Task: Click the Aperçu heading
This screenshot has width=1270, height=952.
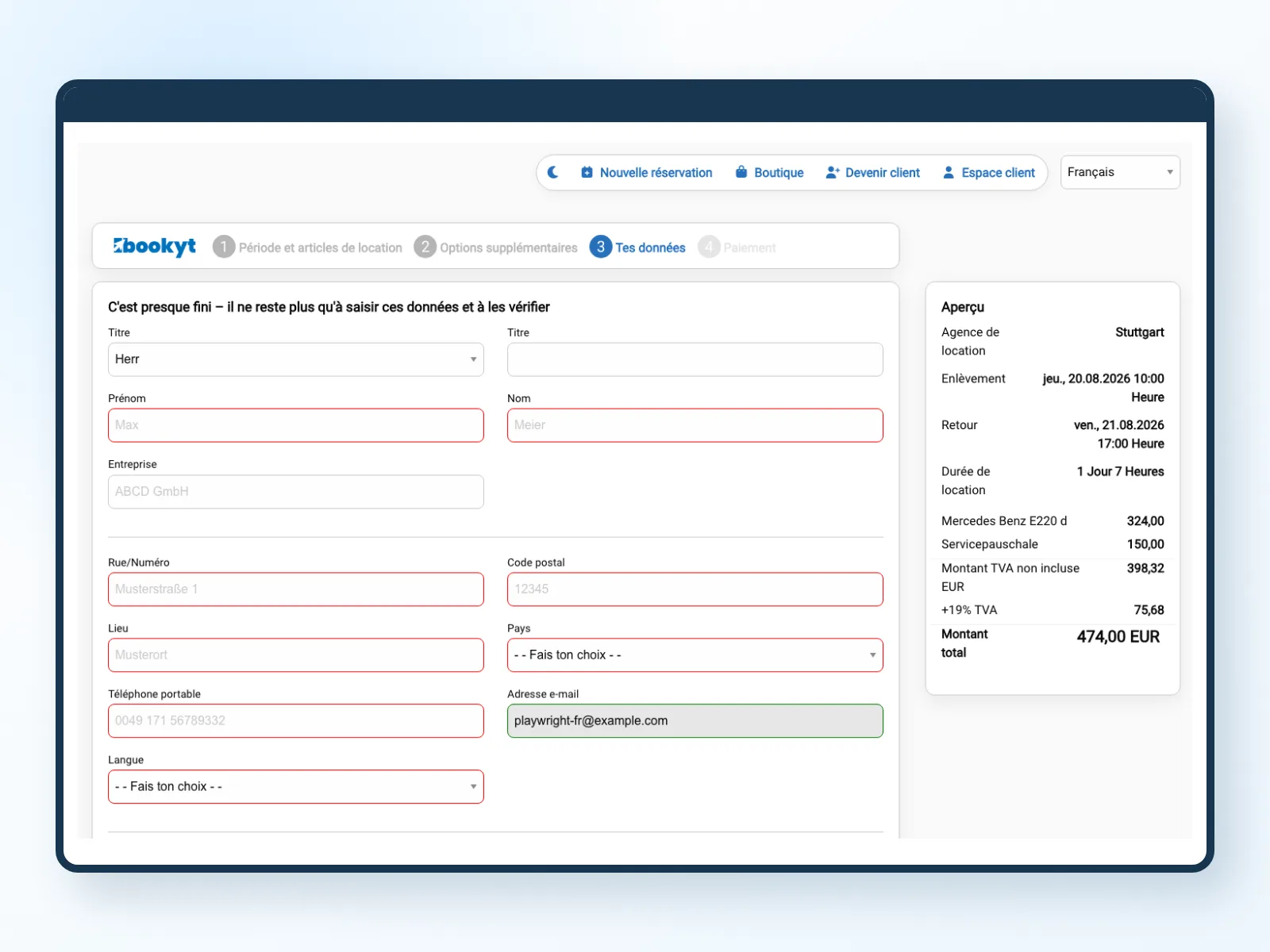Action: 963,307
